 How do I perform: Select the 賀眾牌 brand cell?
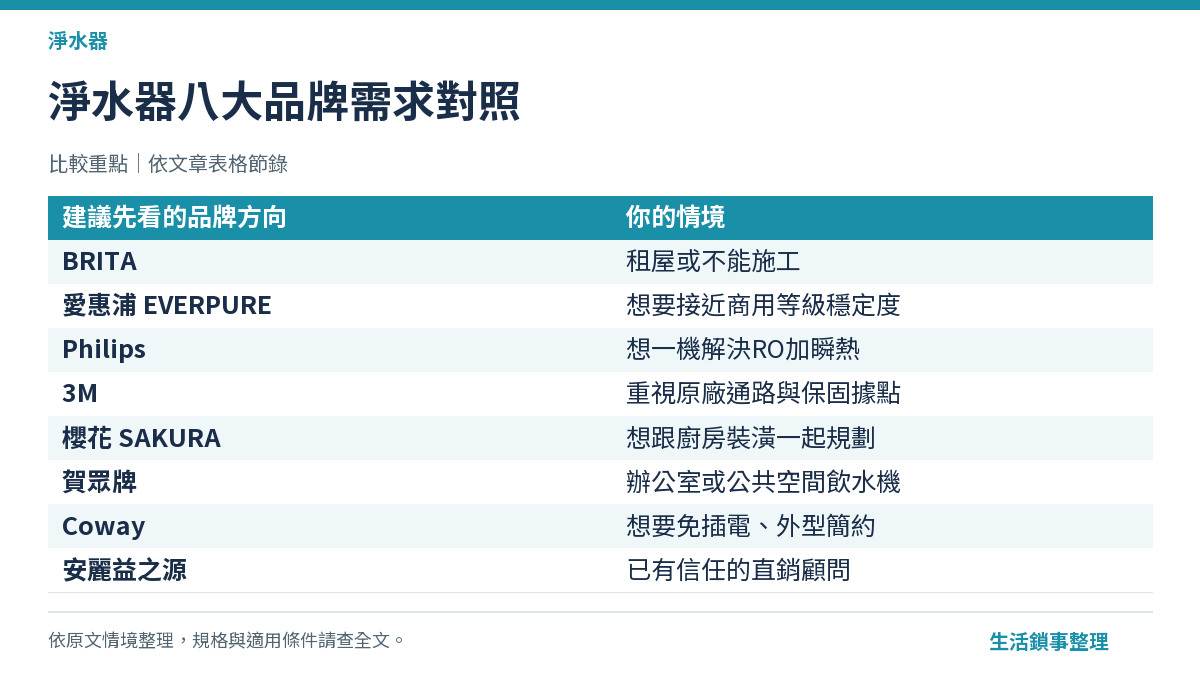pos(99,482)
